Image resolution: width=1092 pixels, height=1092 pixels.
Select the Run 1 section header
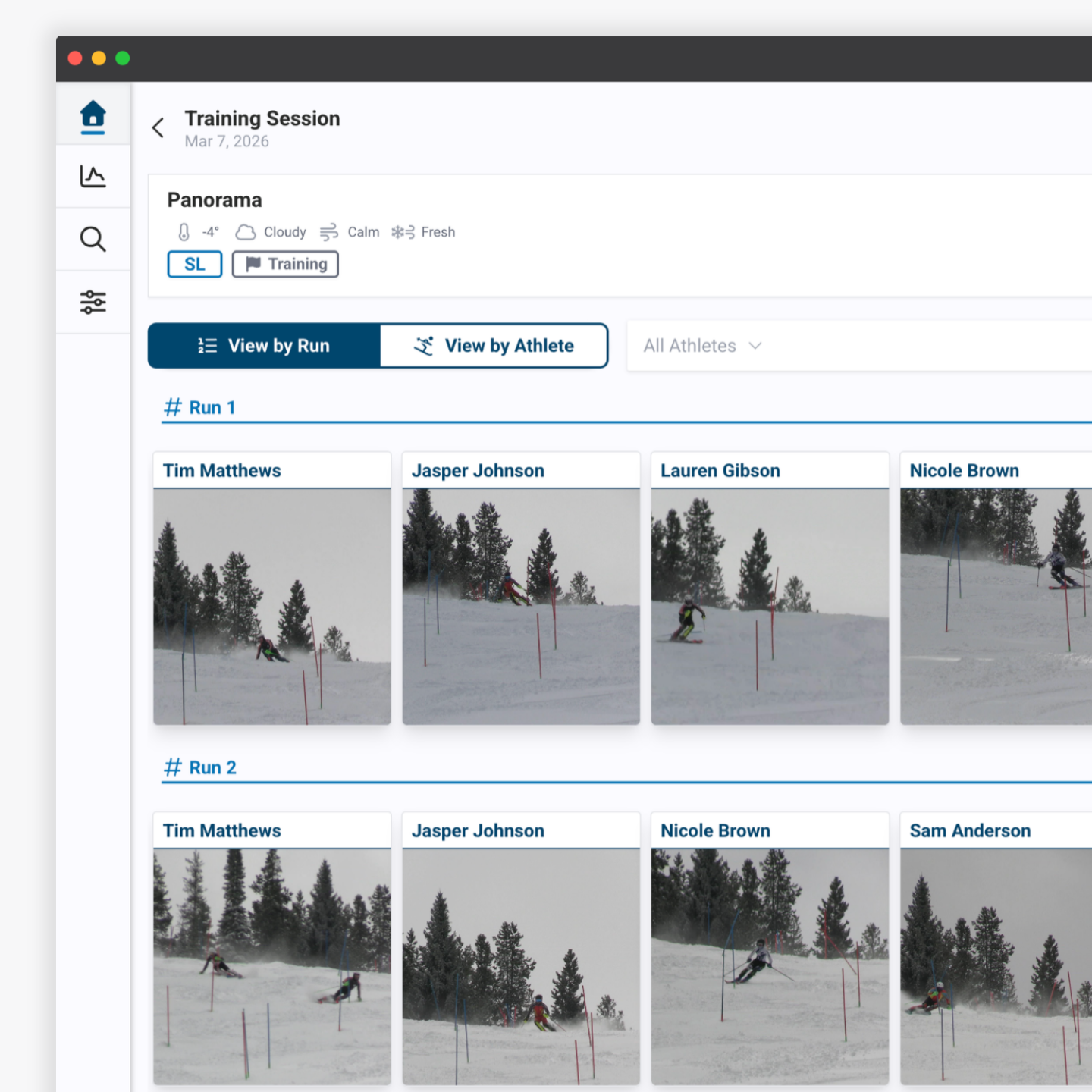[x=200, y=408]
